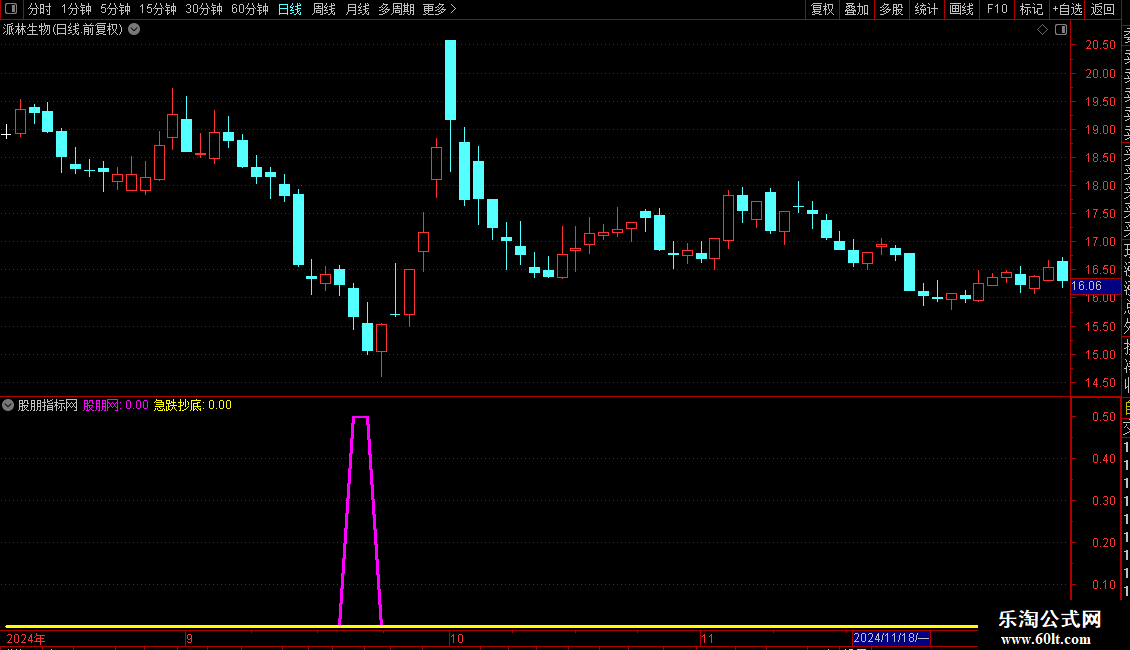Image resolution: width=1130 pixels, height=650 pixels.
Task: Expand the 股朋指标网 indicator dropdown
Action: click(8, 405)
